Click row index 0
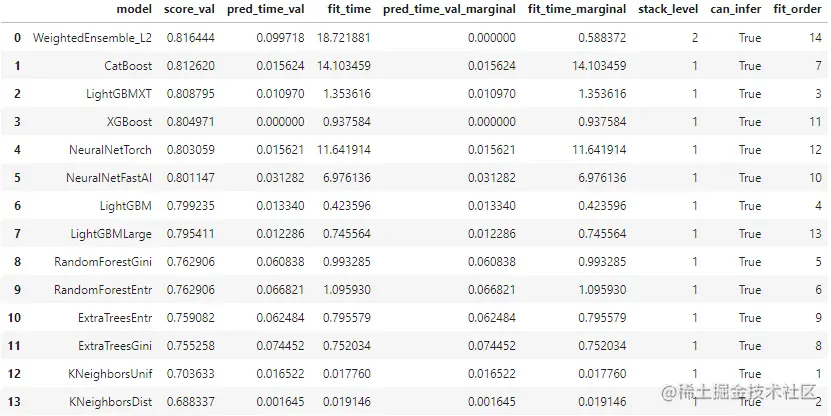Viewport: 831px width, 416px height. click(17, 38)
